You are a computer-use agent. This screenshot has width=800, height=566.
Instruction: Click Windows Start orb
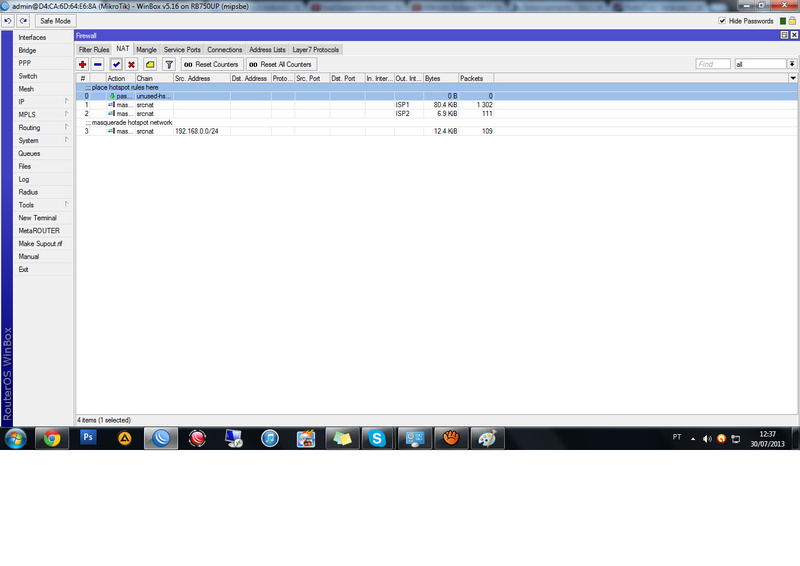15,438
